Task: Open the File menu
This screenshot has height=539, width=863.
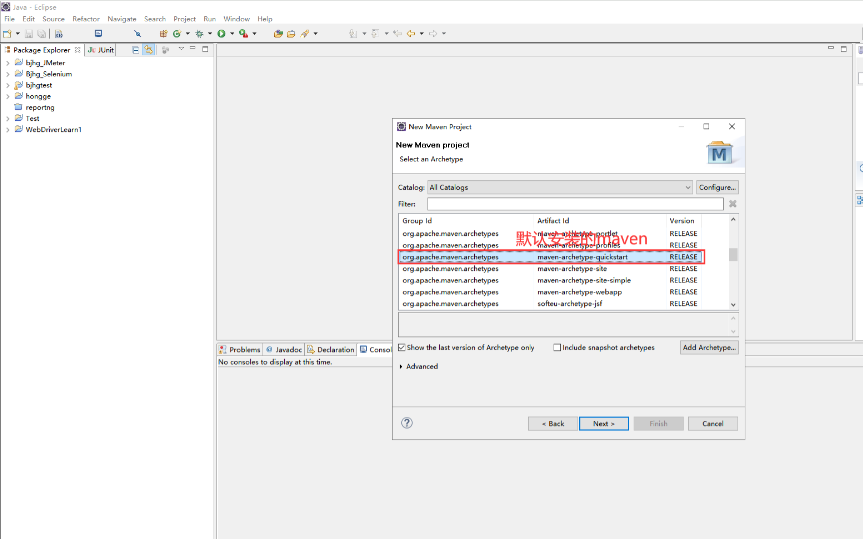Action: (x=9, y=19)
